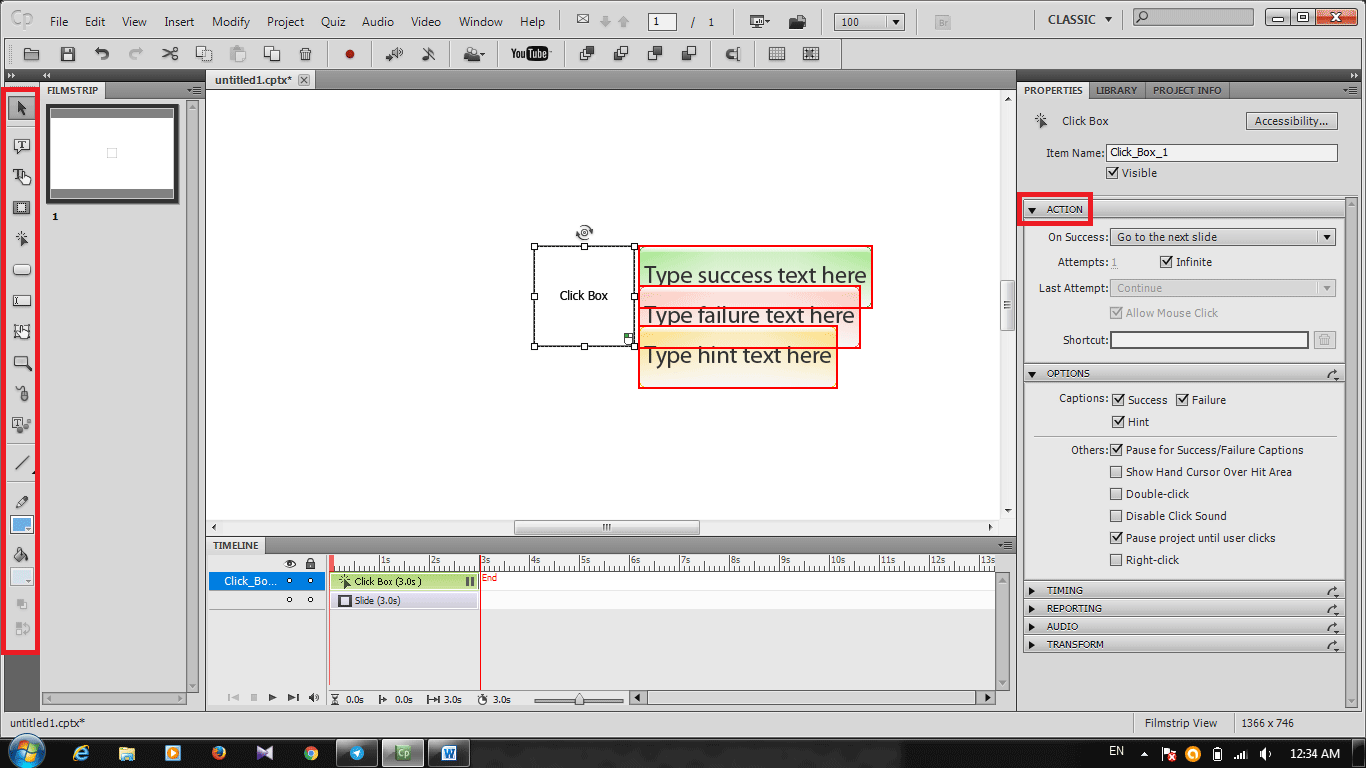The height and width of the screenshot is (768, 1366).
Task: Insert a Text Caption from the toolbox
Action: click(x=21, y=146)
